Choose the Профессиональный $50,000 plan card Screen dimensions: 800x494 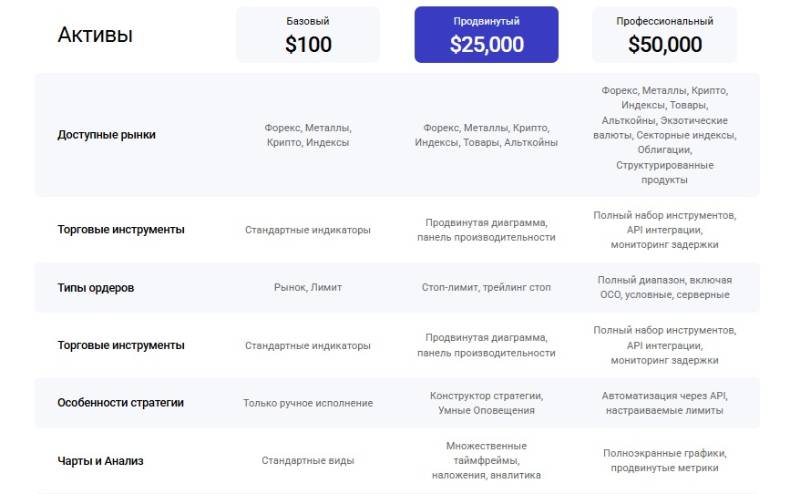(x=665, y=35)
